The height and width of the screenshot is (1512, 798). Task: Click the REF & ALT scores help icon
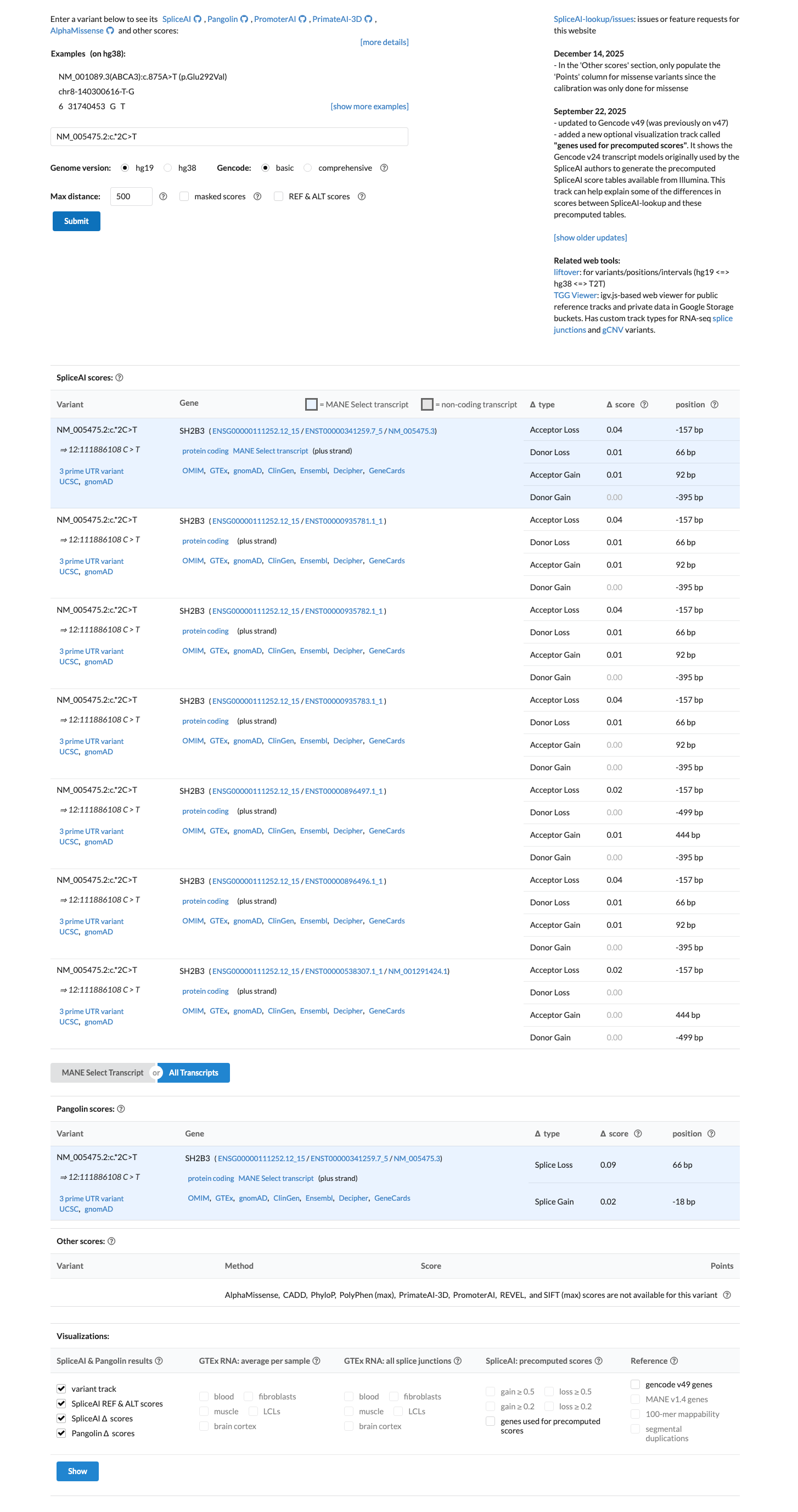click(x=362, y=197)
